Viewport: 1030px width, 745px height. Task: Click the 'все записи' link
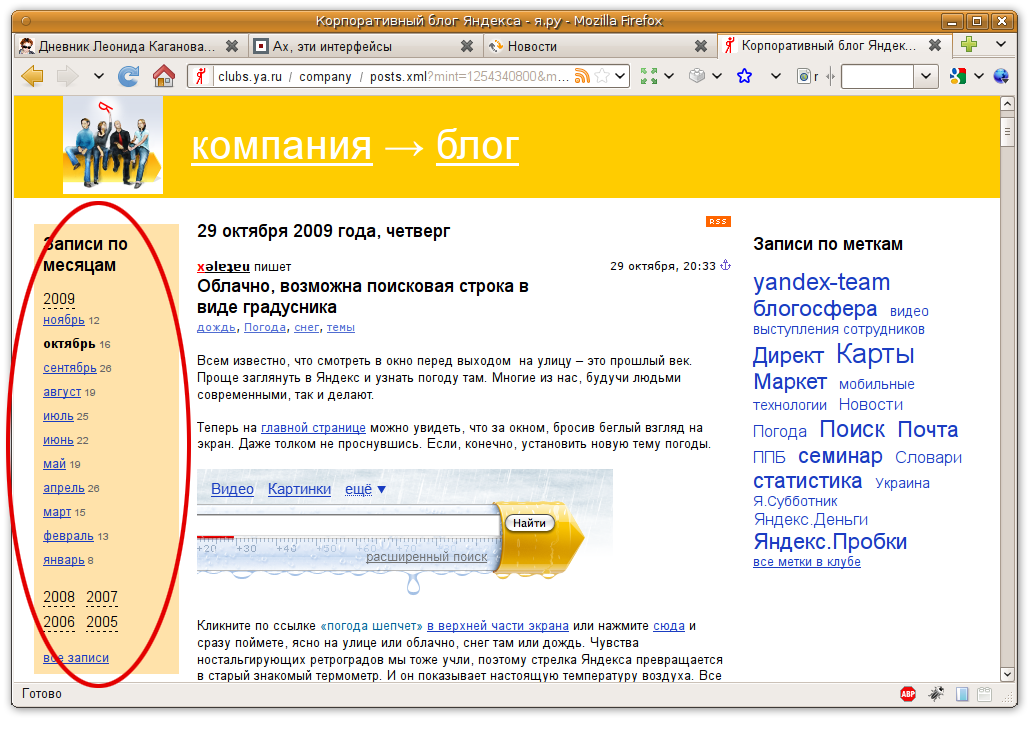[76, 658]
